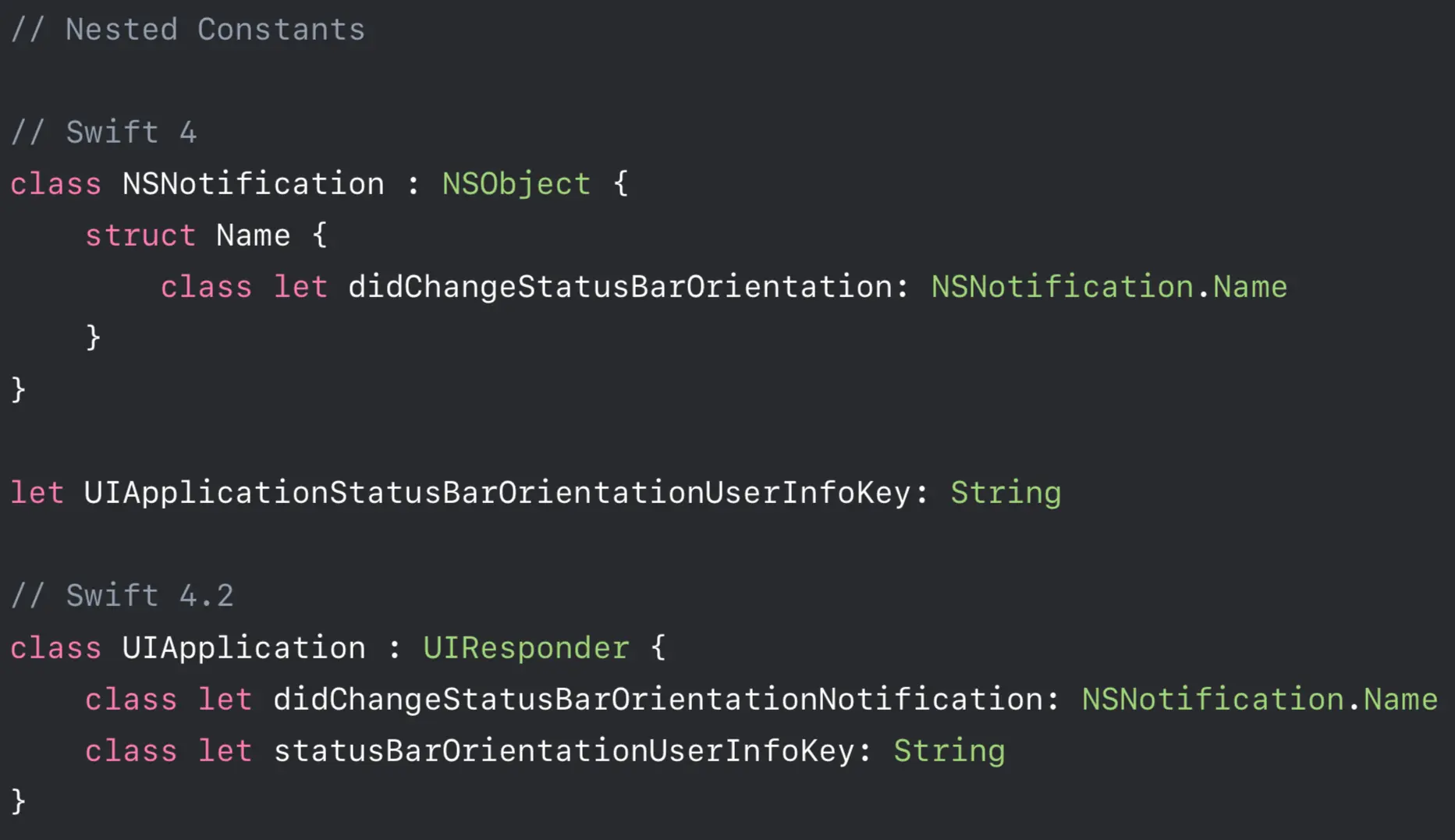Click the opening brace after UIResponder
Viewport: 1455px width, 840px height.
tap(658, 648)
